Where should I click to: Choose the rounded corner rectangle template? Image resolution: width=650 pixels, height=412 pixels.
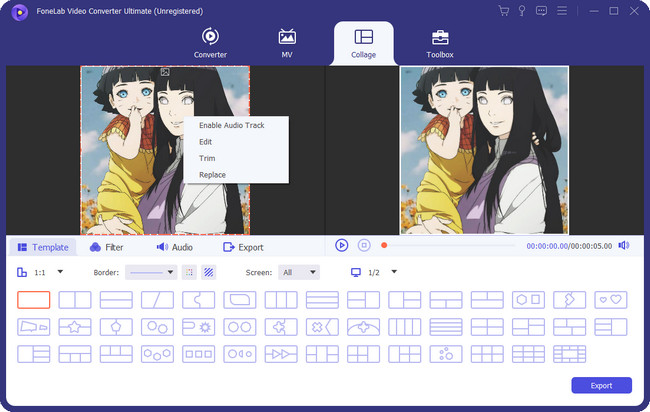point(240,300)
